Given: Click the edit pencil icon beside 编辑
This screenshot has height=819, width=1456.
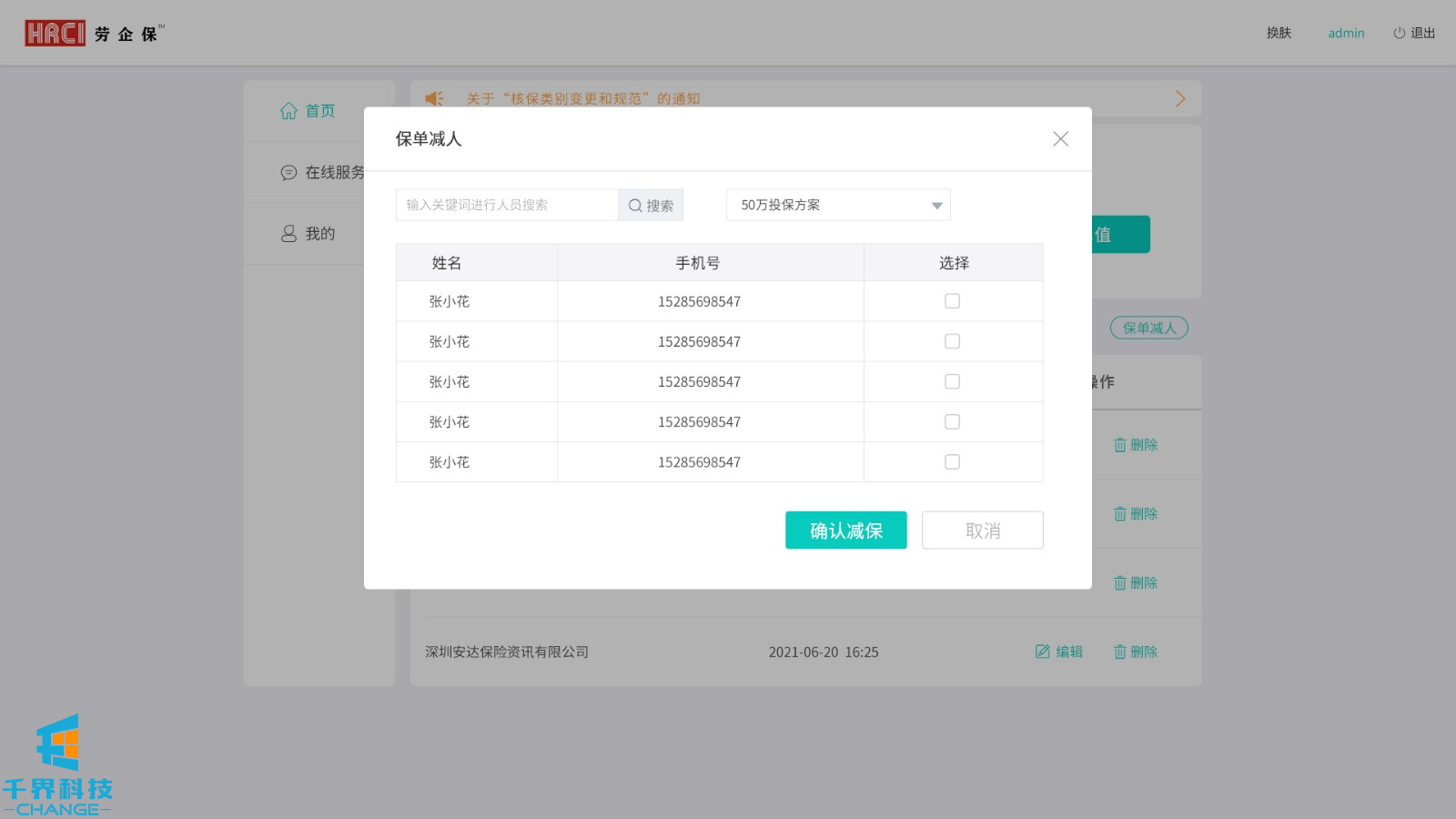Looking at the screenshot, I should pyautogui.click(x=1043, y=652).
